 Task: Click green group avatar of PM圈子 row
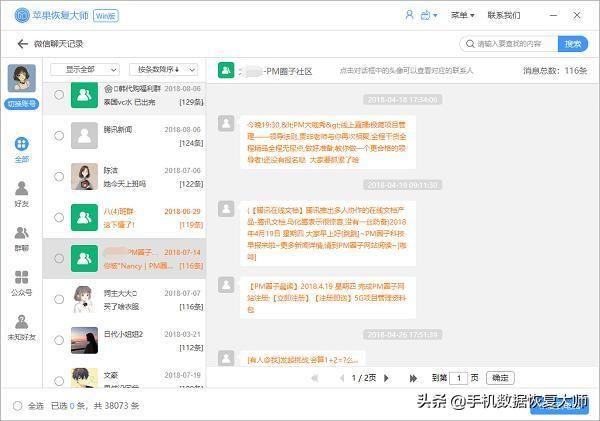click(x=85, y=258)
